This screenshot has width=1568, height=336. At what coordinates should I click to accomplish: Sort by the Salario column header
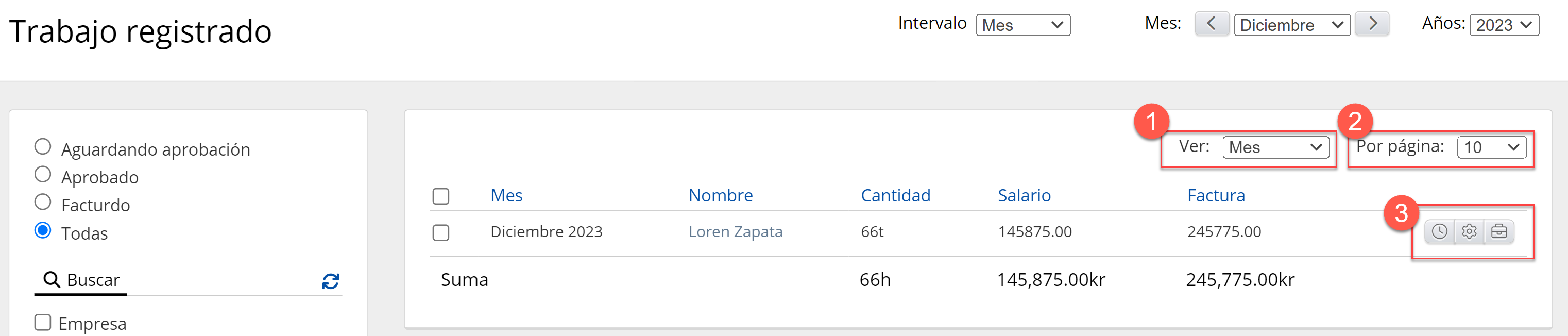(1024, 195)
